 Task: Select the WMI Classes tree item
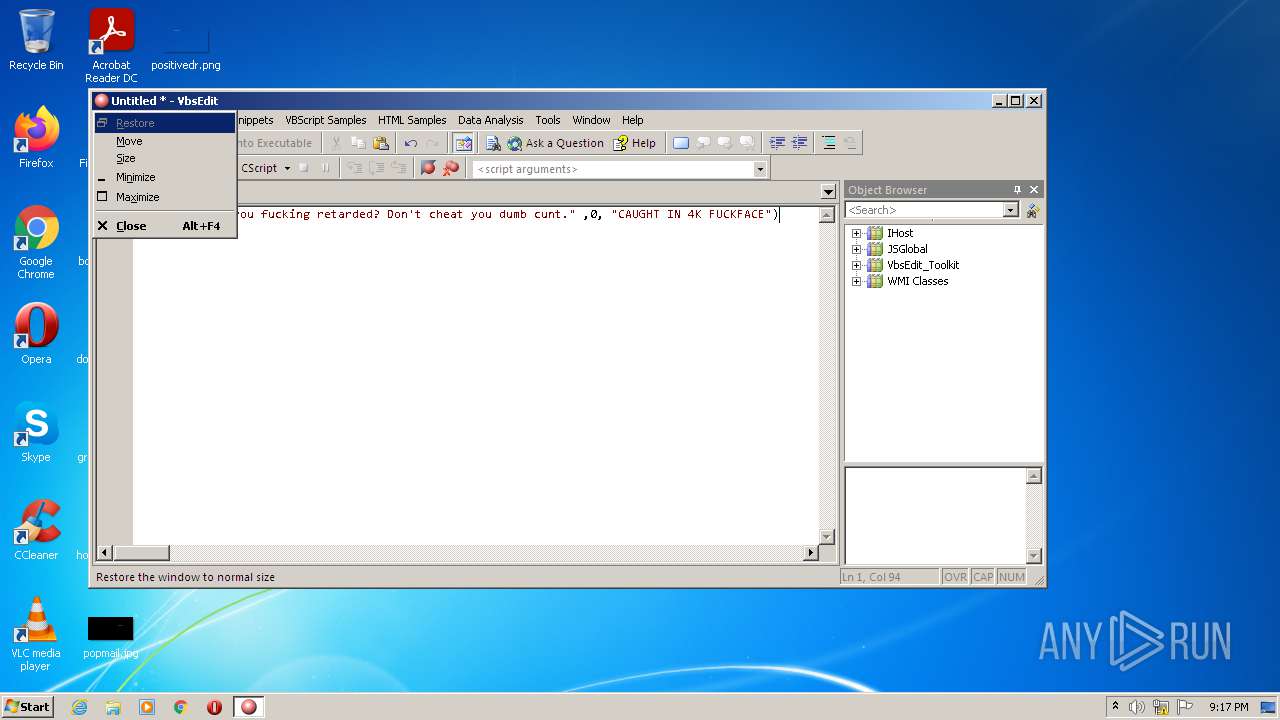pos(918,281)
